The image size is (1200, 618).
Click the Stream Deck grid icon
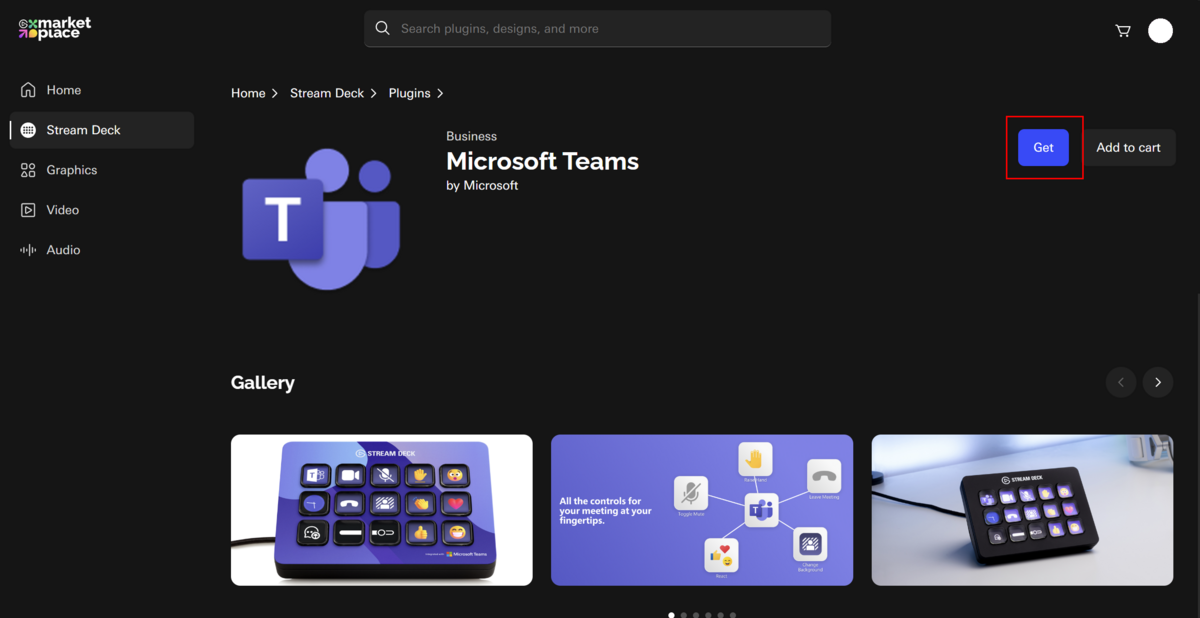click(x=28, y=130)
